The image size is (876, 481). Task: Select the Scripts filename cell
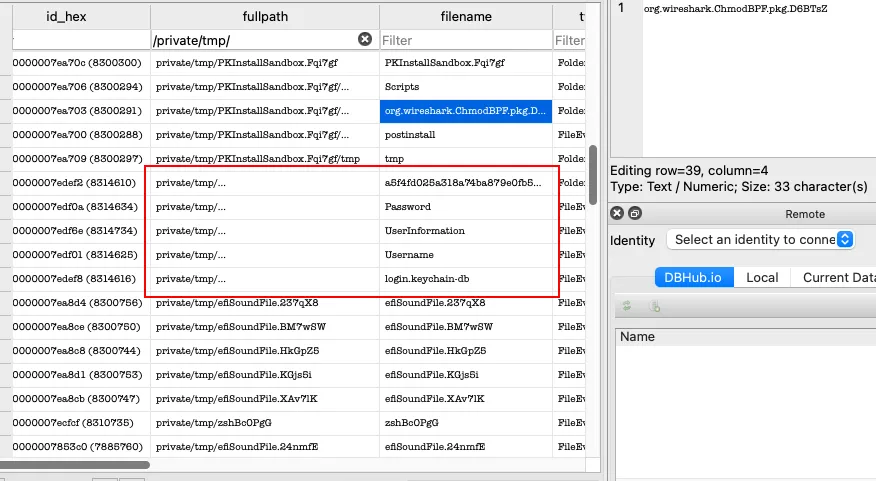(x=466, y=87)
